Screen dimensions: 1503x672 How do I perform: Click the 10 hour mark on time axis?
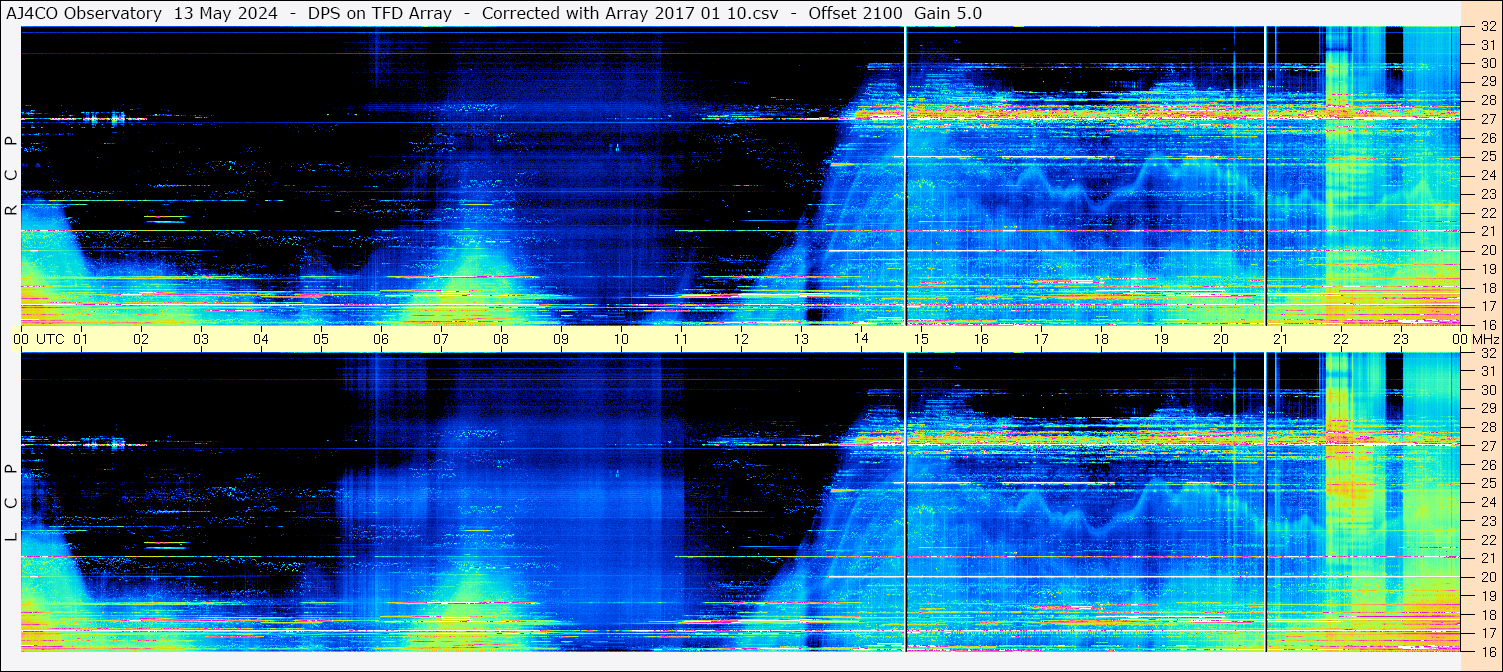click(x=621, y=339)
